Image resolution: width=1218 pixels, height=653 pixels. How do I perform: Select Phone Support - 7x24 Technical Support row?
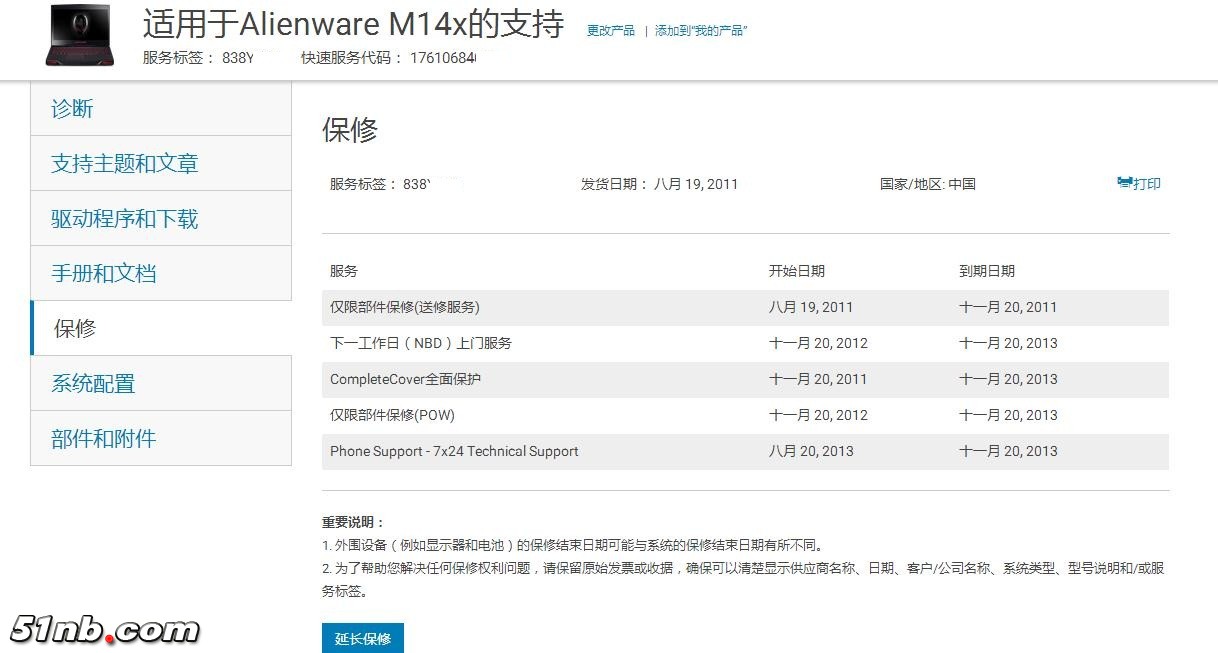[745, 451]
